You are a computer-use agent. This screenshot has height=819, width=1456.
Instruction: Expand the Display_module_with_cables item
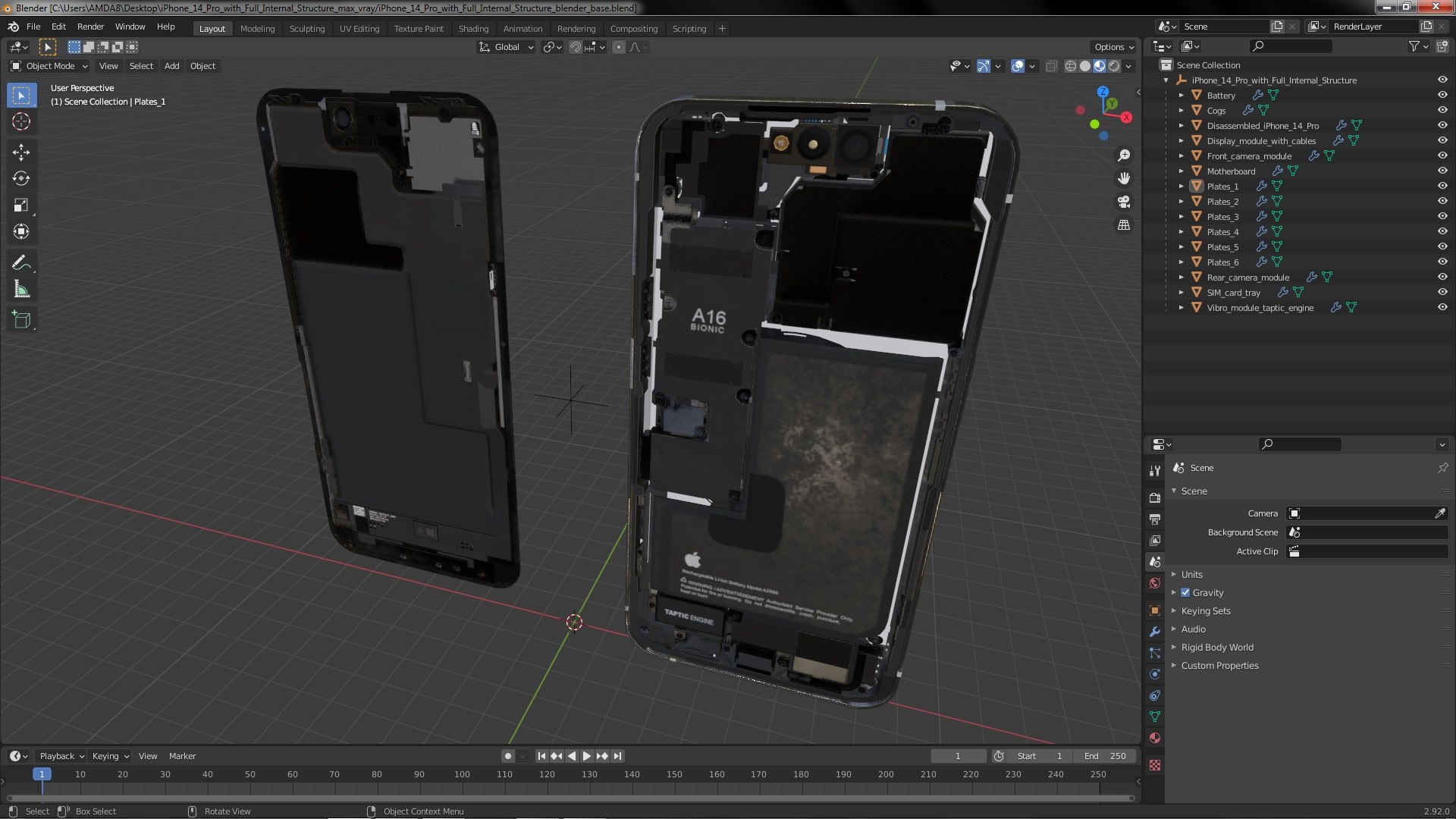tap(1181, 141)
